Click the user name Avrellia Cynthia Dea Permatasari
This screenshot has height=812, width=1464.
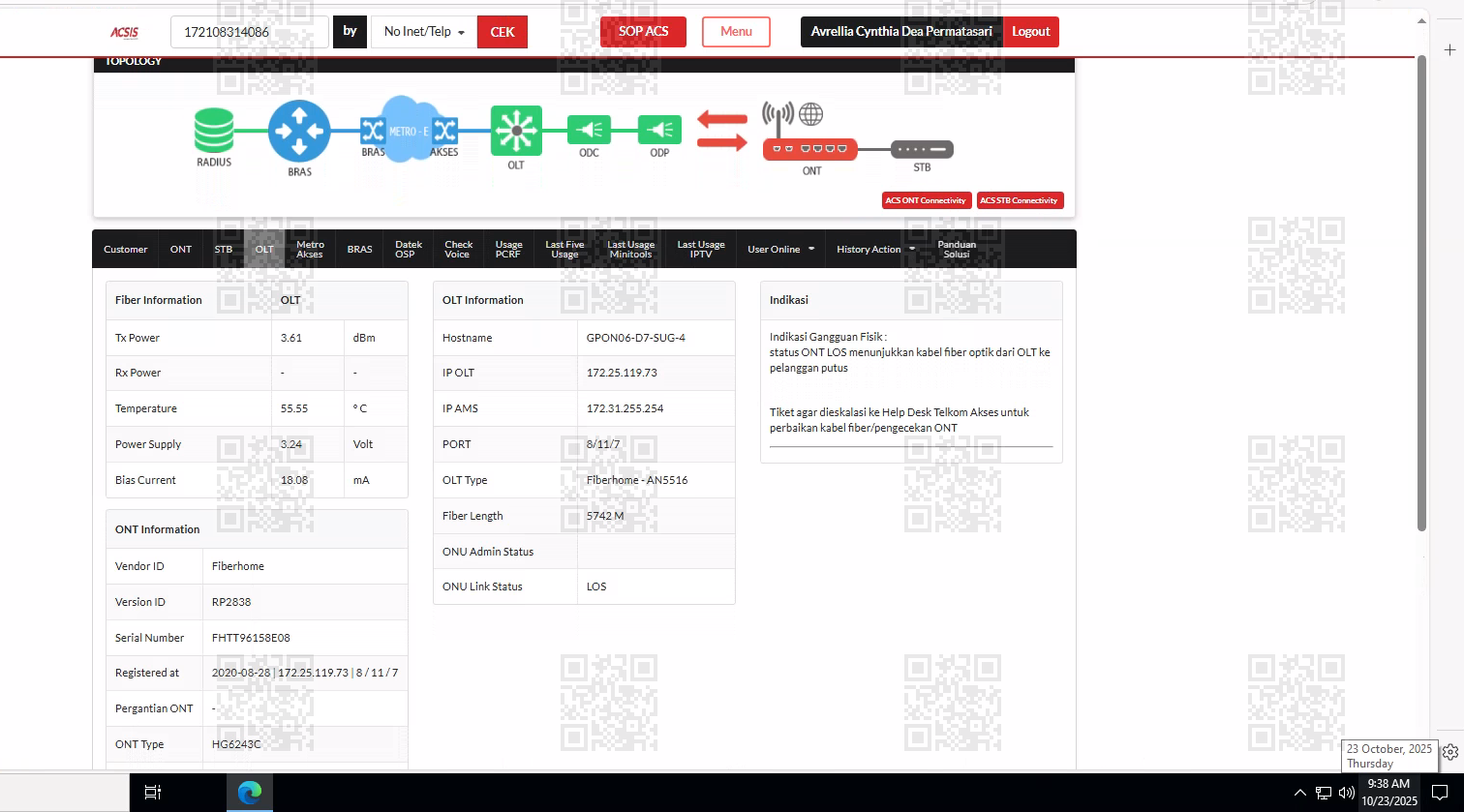click(901, 32)
